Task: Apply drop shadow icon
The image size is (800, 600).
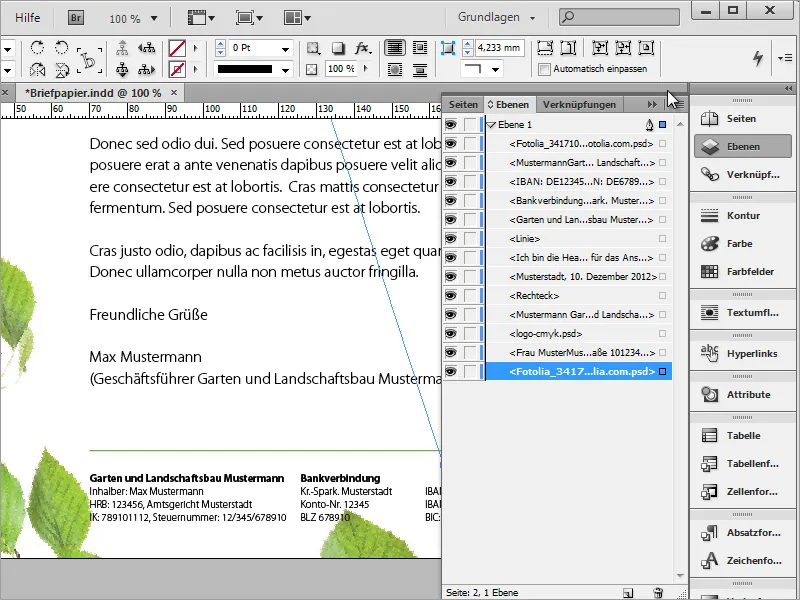Action: point(338,48)
